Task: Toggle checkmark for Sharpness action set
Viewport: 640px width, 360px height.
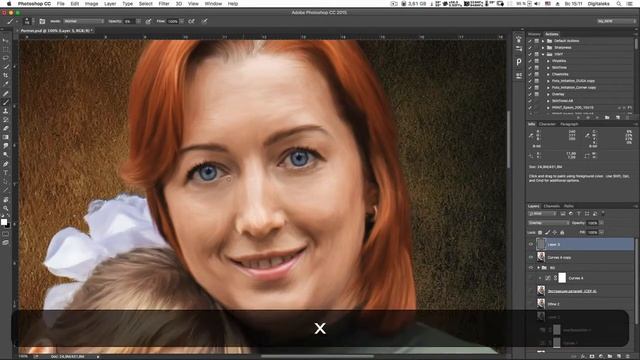Action: pyautogui.click(x=530, y=48)
